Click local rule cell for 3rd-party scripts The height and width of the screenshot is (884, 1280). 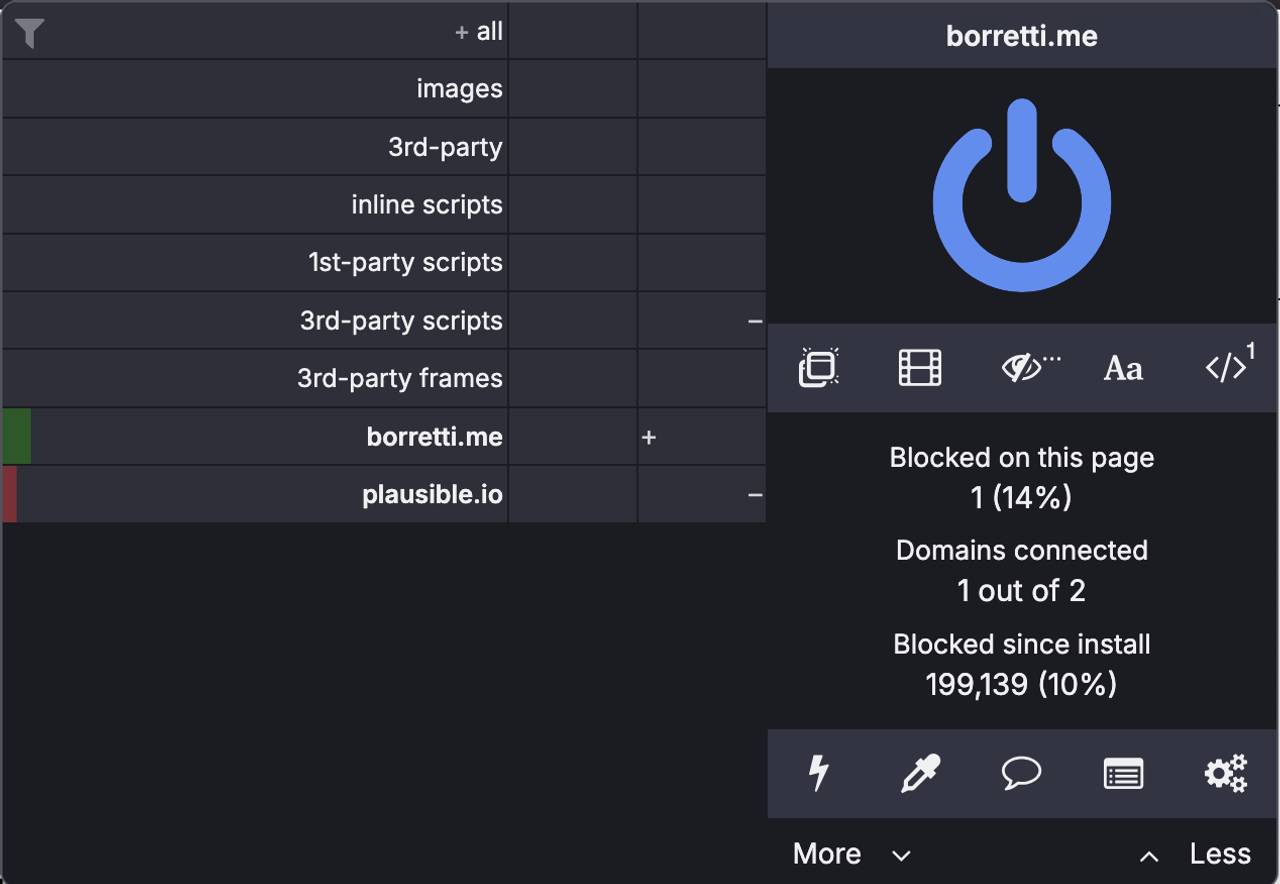coord(702,321)
